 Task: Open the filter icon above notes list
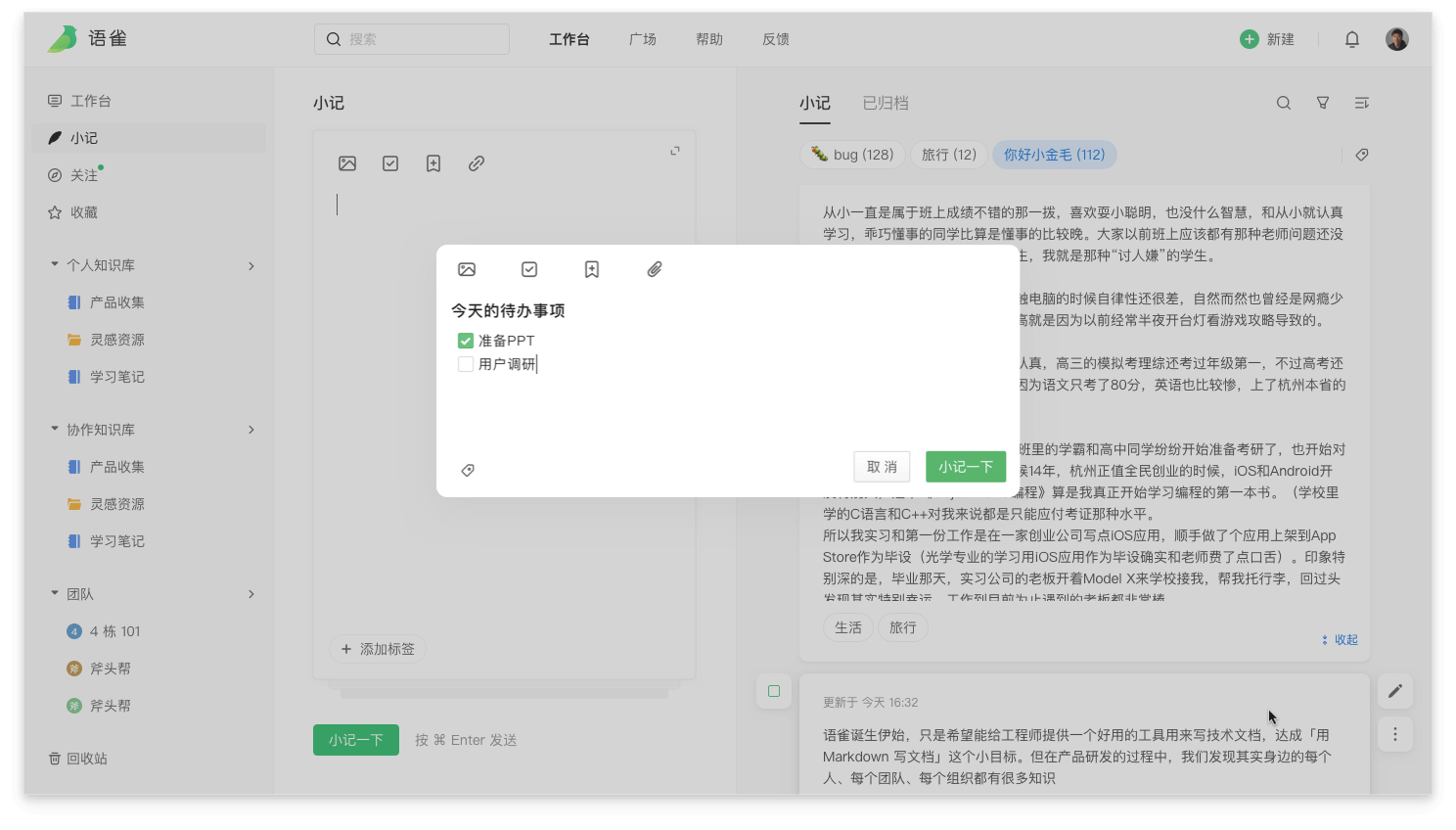pyautogui.click(x=1323, y=103)
